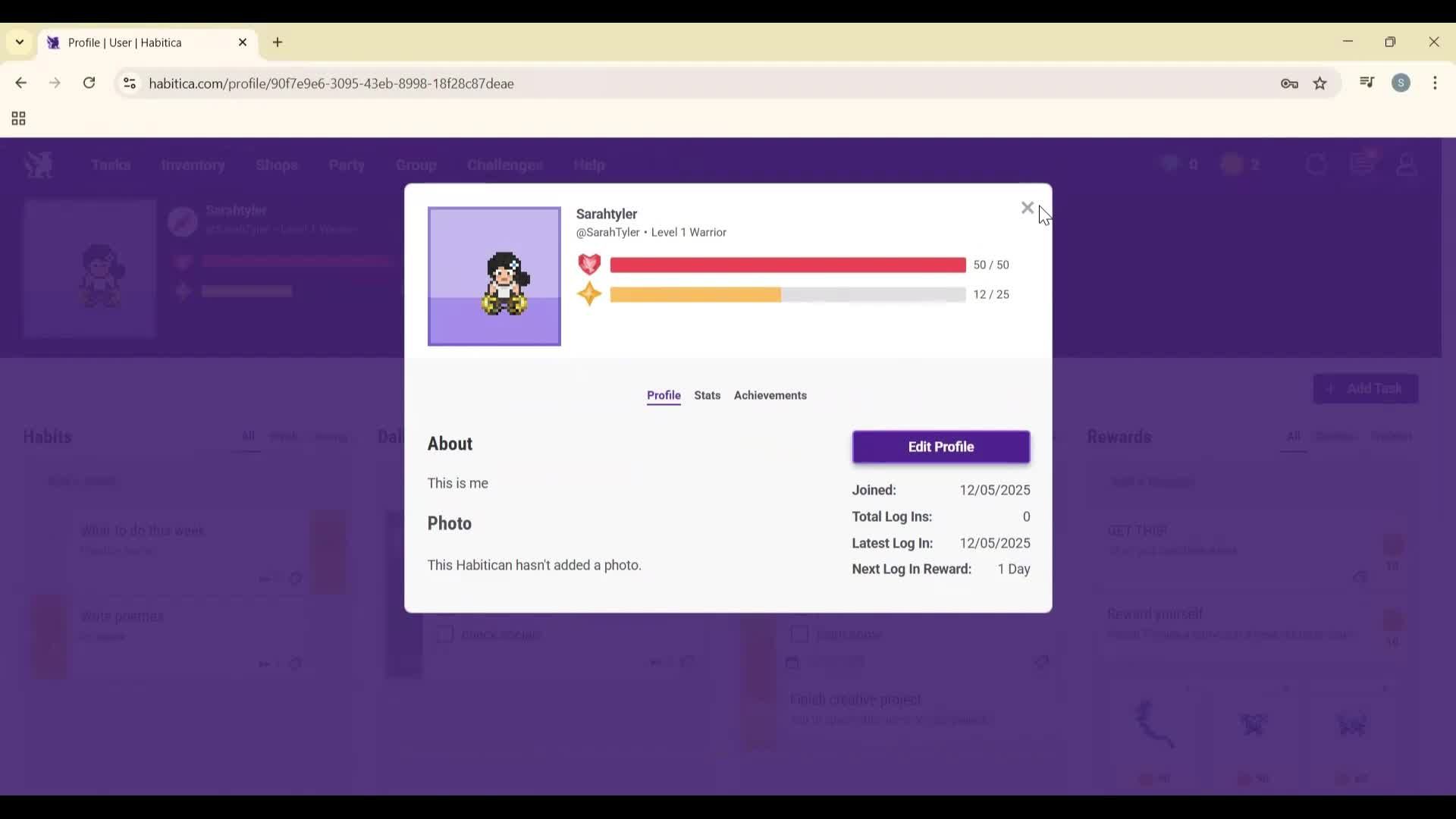Open Chrome's three-dot menu
Viewport: 1456px width, 819px height.
[1436, 83]
